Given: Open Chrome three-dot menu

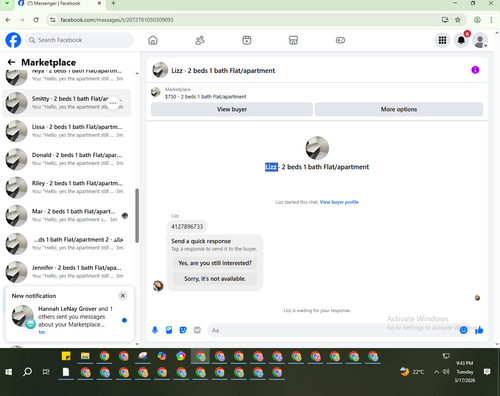Looking at the screenshot, I should tap(491, 20).
